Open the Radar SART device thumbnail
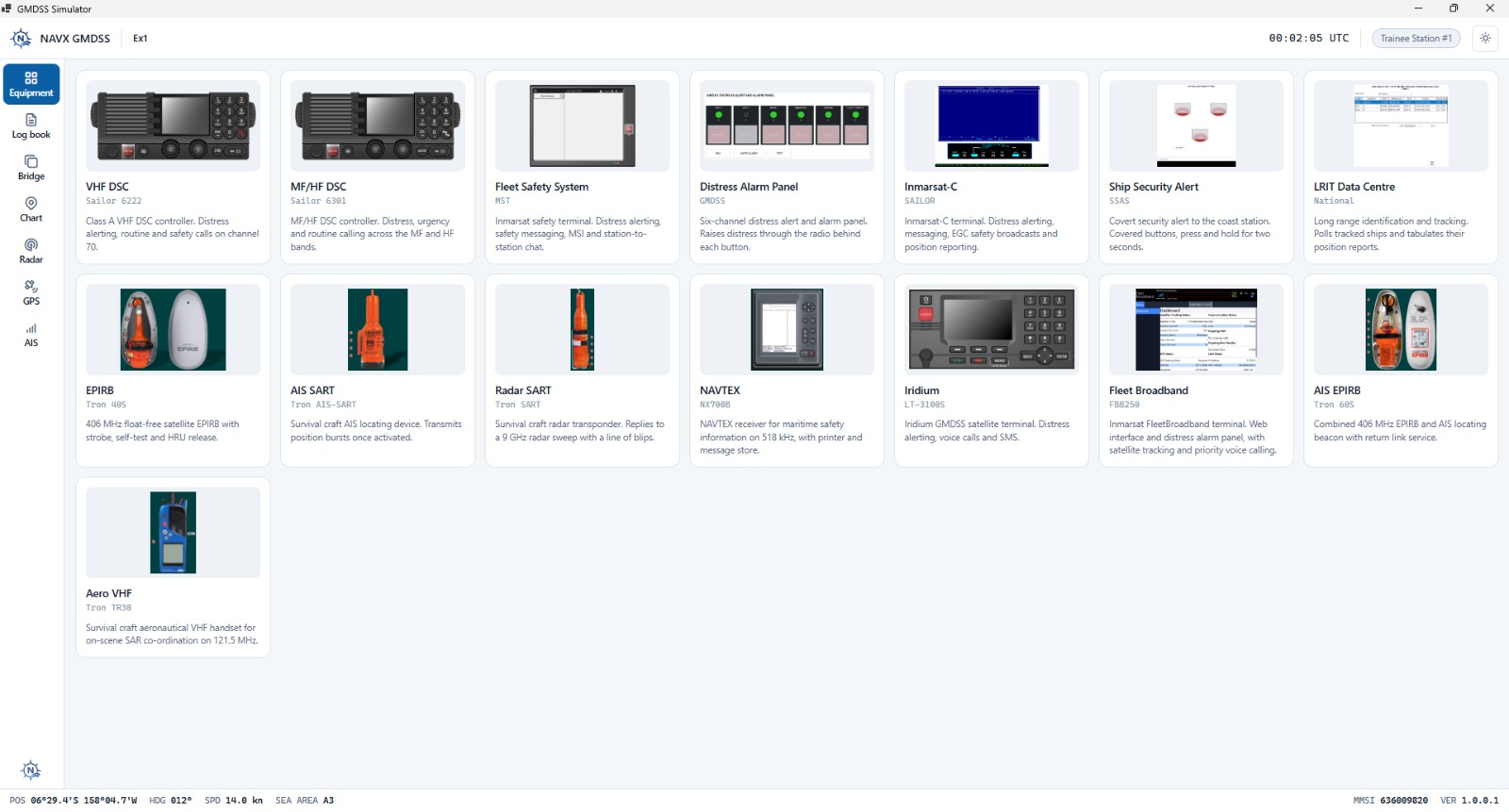1509x812 pixels. [x=582, y=329]
